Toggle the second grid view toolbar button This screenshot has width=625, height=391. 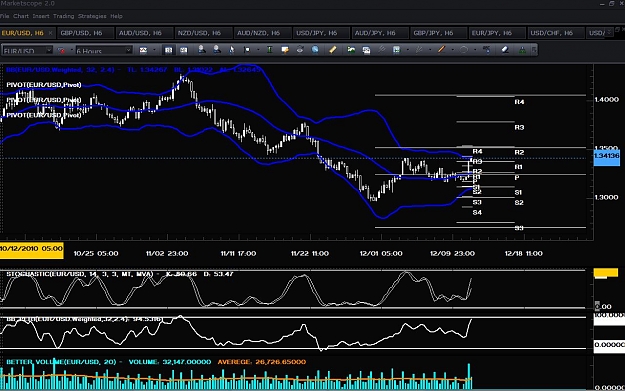point(183,50)
